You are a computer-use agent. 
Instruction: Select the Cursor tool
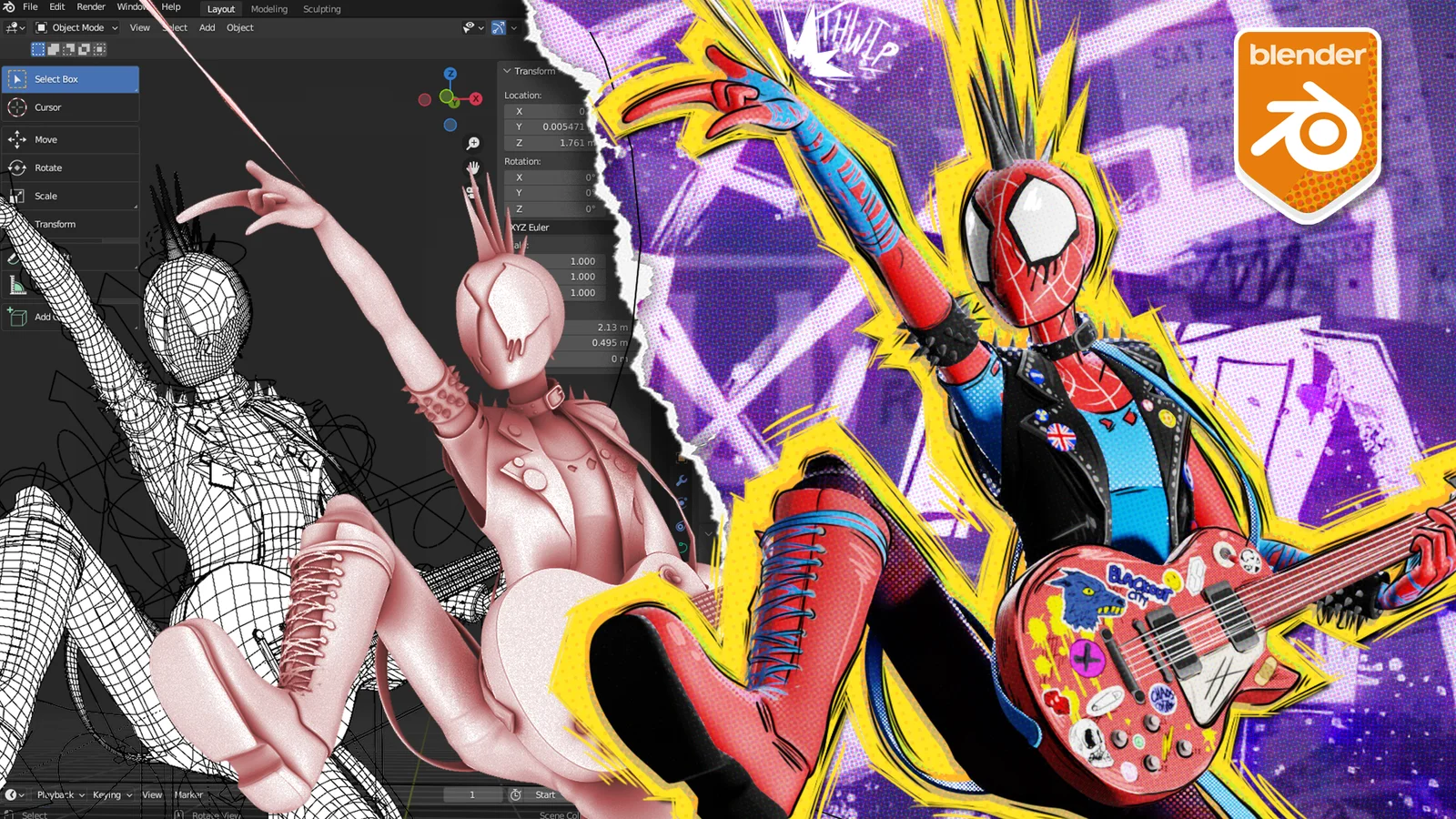pos(47,107)
